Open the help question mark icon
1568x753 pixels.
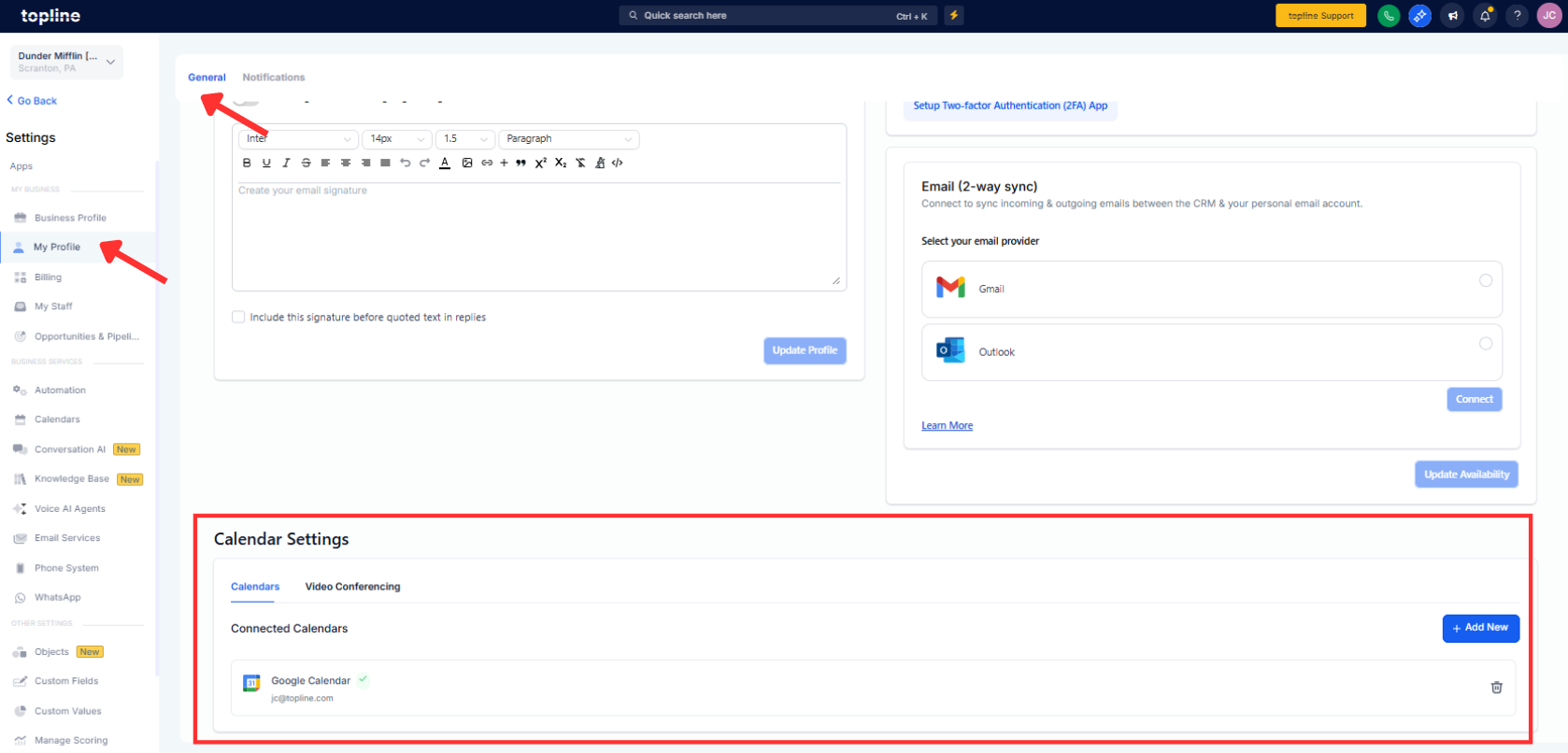[x=1517, y=15]
